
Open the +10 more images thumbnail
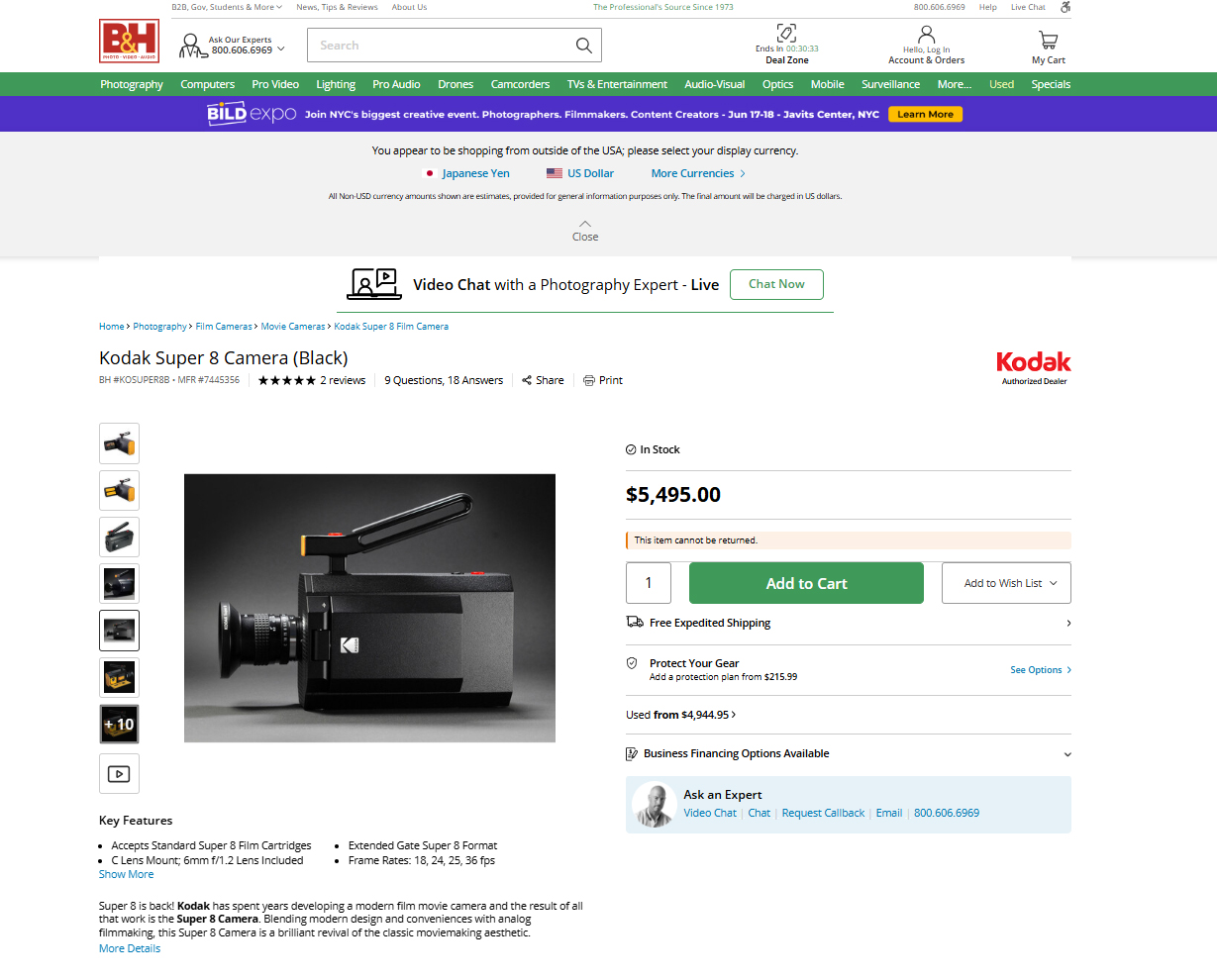click(119, 725)
